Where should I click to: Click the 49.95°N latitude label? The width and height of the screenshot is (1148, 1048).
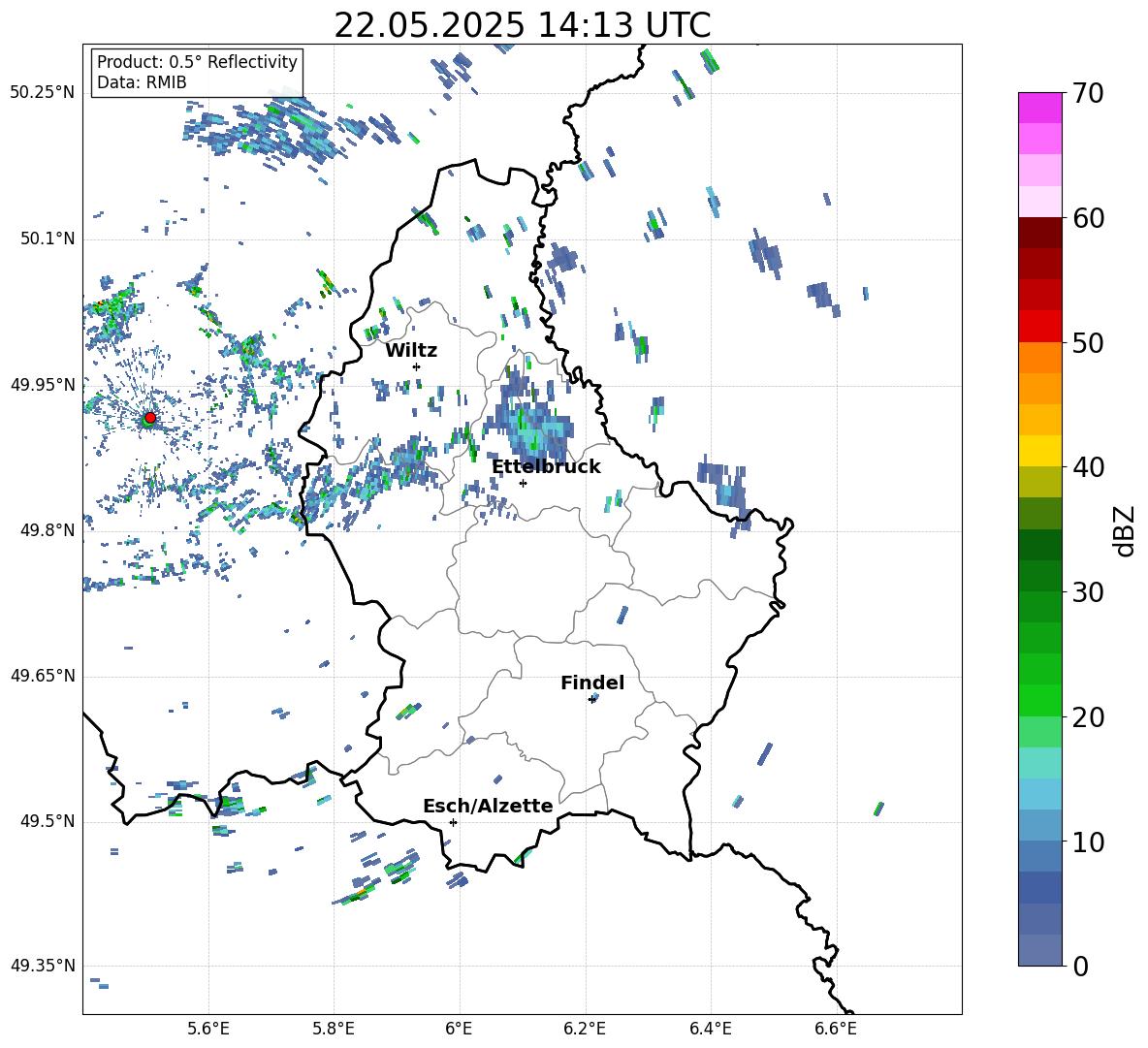[x=43, y=384]
